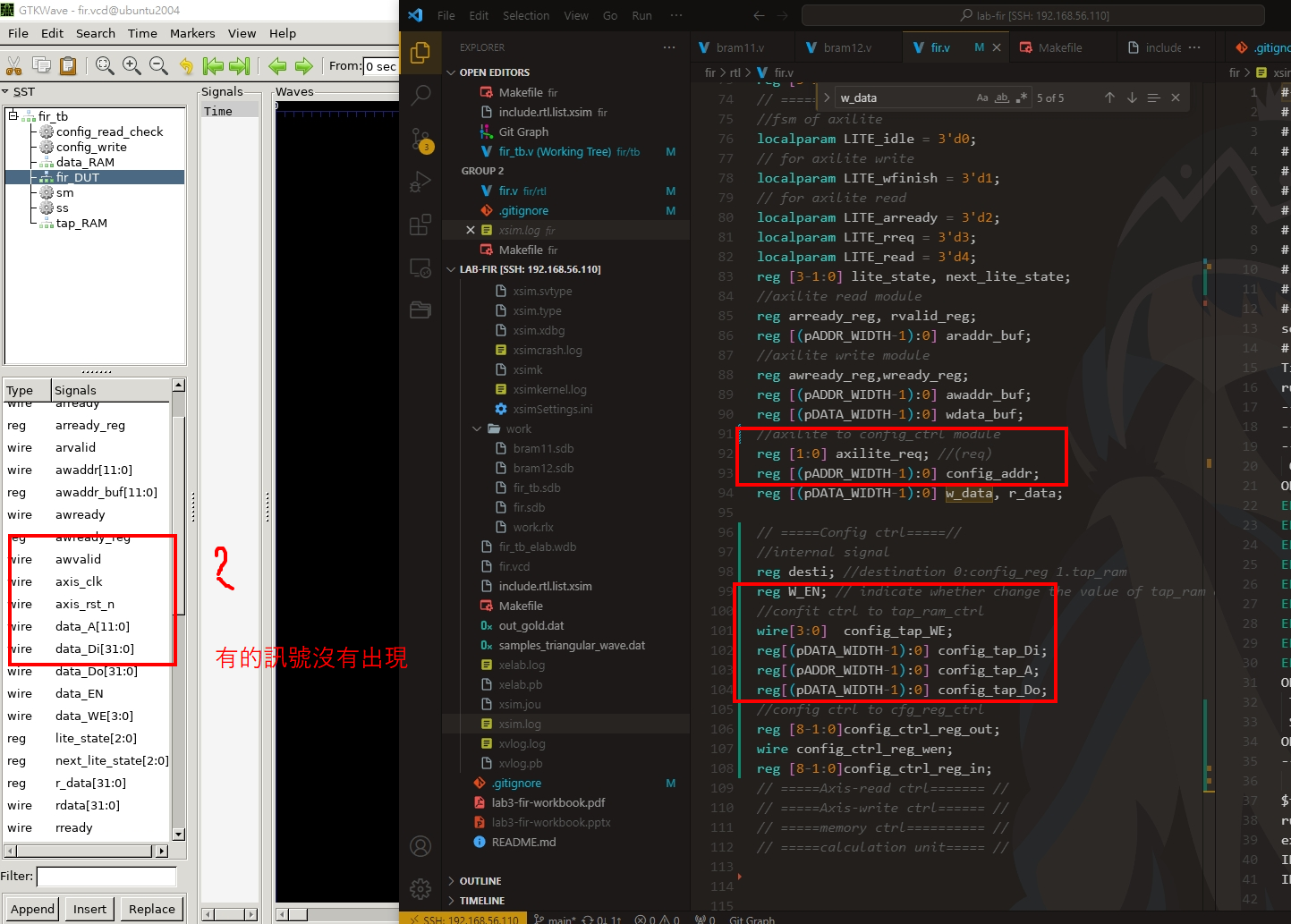Screen dimensions: 1291x924
Task: Select the awvalid signal in signal list
Action: tap(78, 559)
